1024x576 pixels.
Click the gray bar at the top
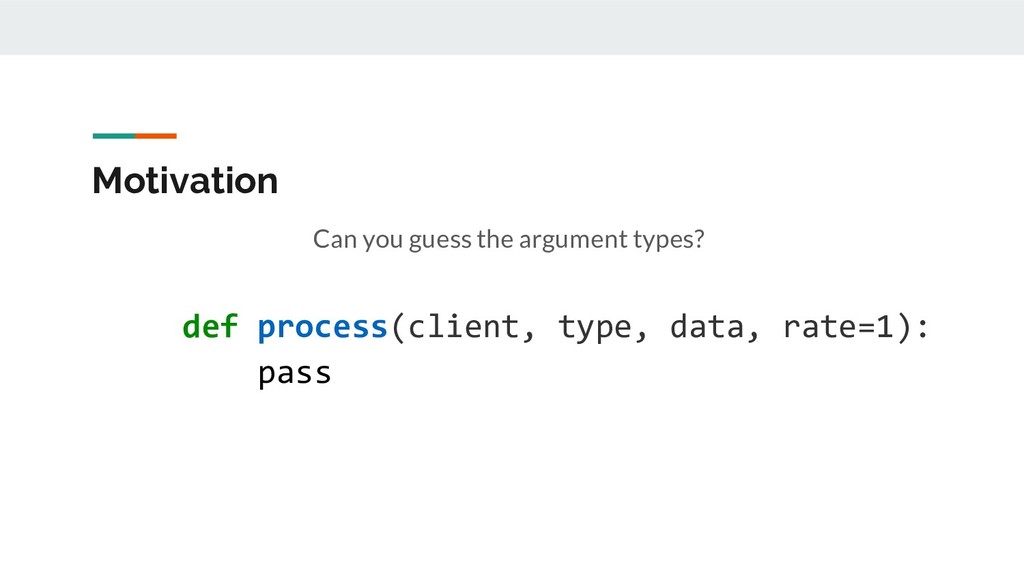512,27
